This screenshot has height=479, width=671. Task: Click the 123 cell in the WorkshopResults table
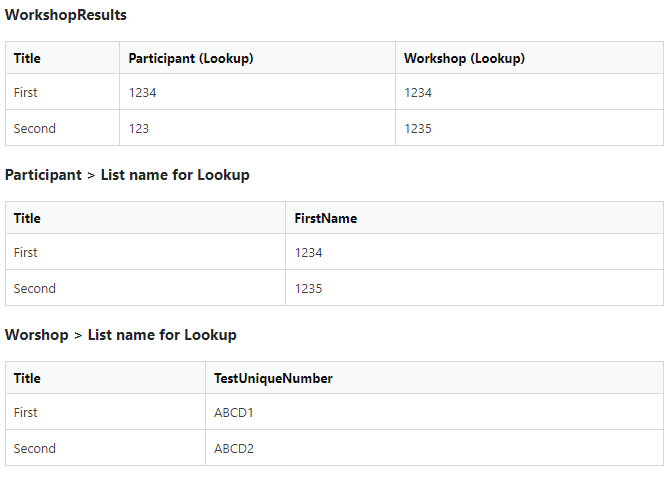coord(139,128)
